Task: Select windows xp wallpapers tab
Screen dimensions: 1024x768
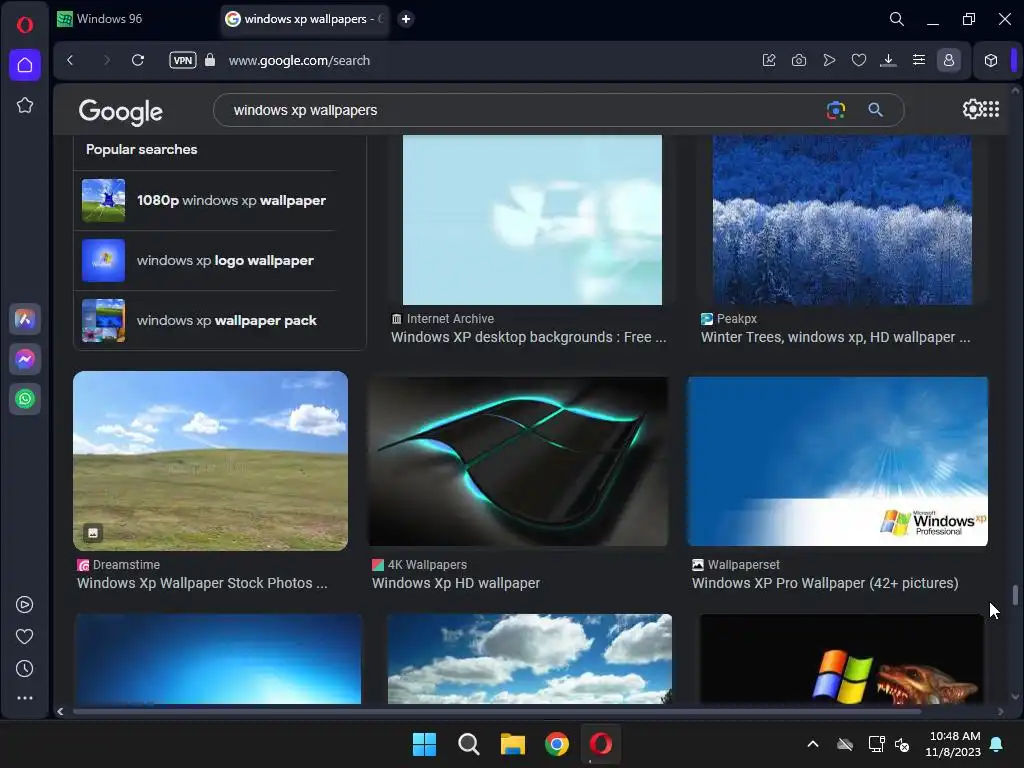Action: [x=305, y=19]
